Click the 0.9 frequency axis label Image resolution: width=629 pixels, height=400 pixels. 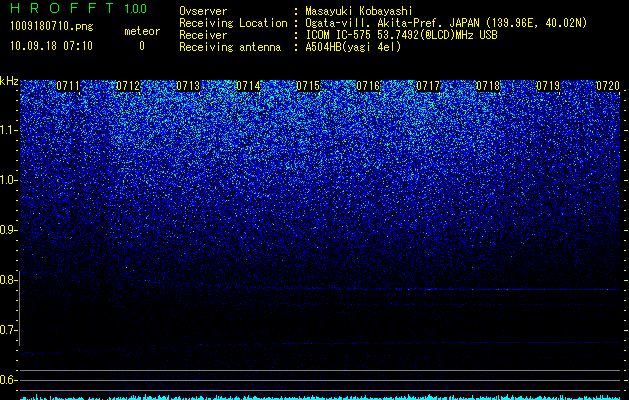point(8,230)
